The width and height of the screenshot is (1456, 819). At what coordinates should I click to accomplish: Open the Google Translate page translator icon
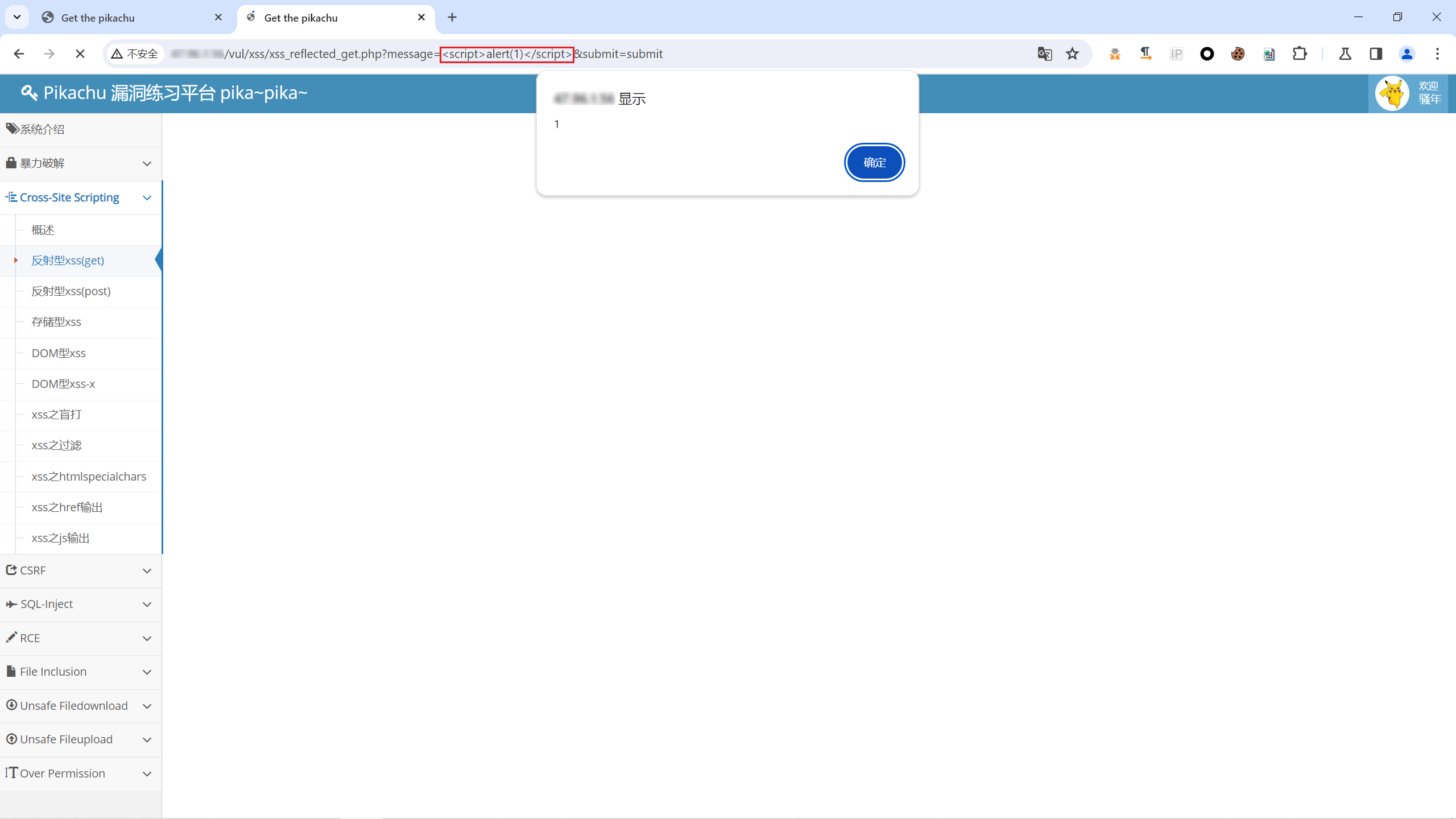[1044, 53]
